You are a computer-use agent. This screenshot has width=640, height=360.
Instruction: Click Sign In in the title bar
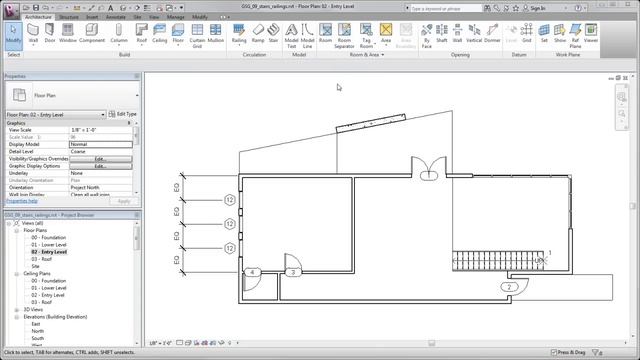[534, 8]
